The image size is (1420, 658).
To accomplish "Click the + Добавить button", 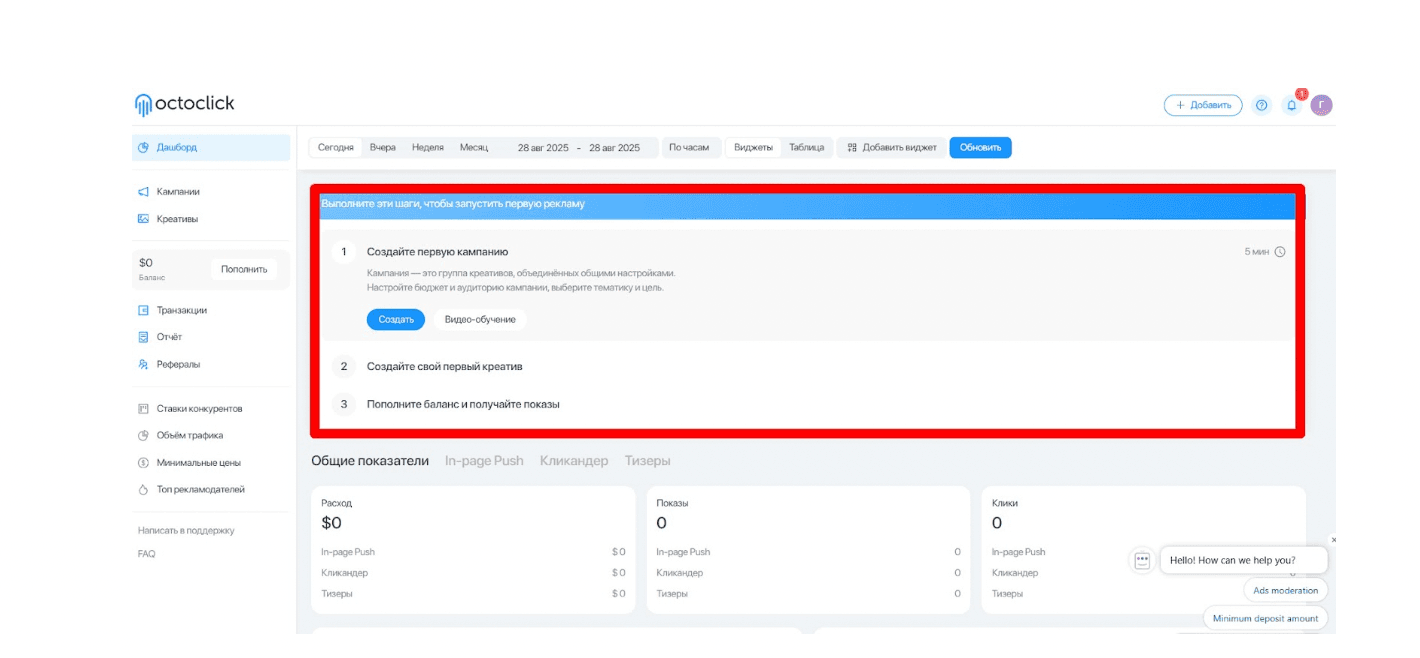I will click(1203, 105).
